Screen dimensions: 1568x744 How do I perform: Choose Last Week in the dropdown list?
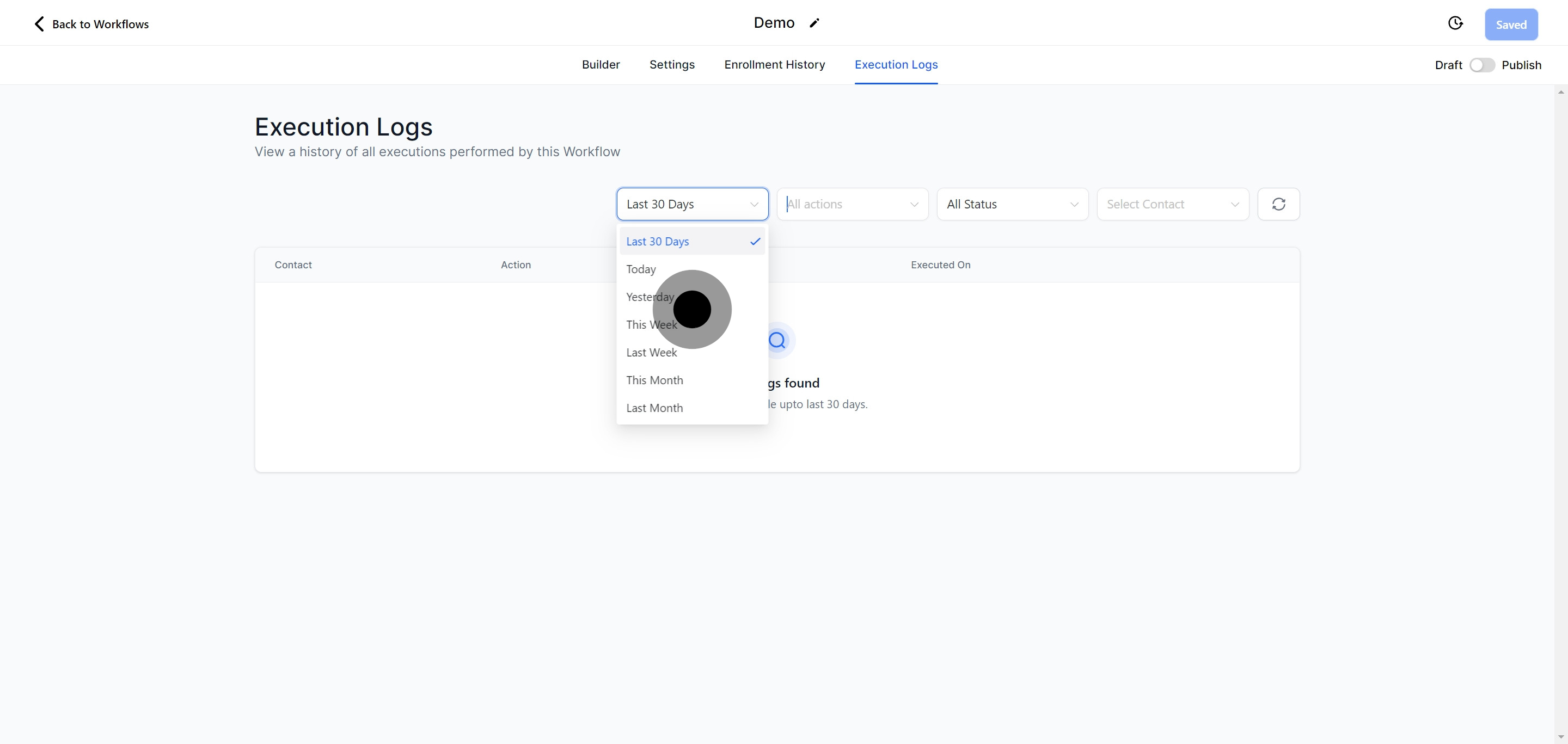tap(651, 353)
